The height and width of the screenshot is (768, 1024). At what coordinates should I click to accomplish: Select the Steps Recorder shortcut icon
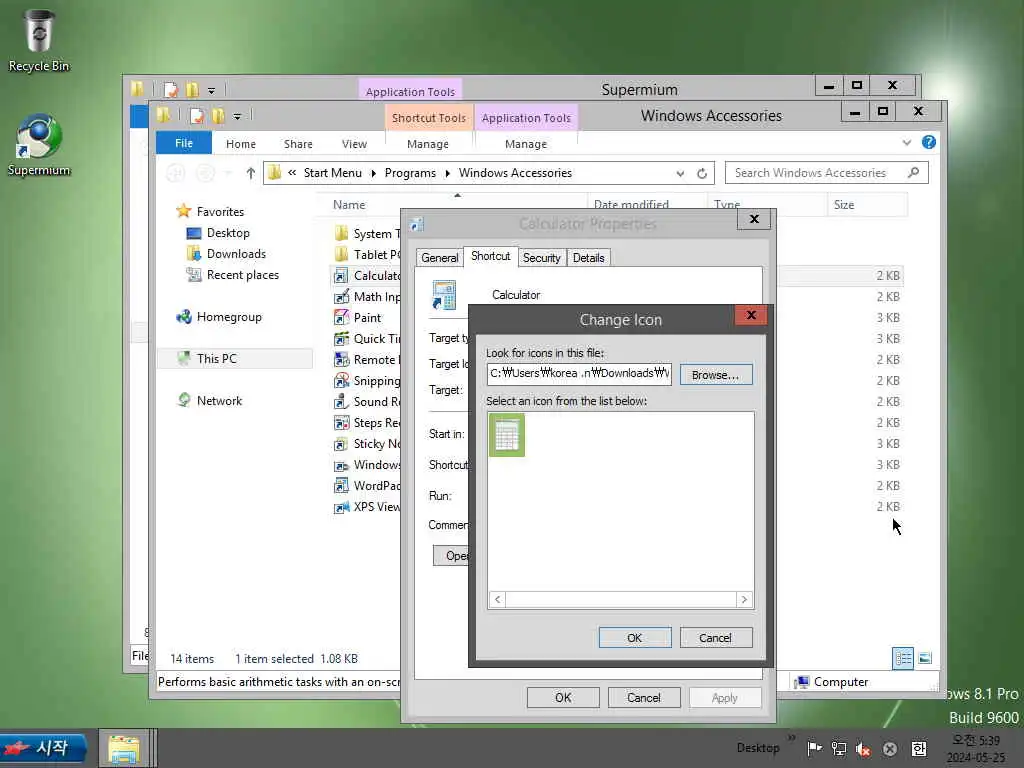(x=342, y=423)
